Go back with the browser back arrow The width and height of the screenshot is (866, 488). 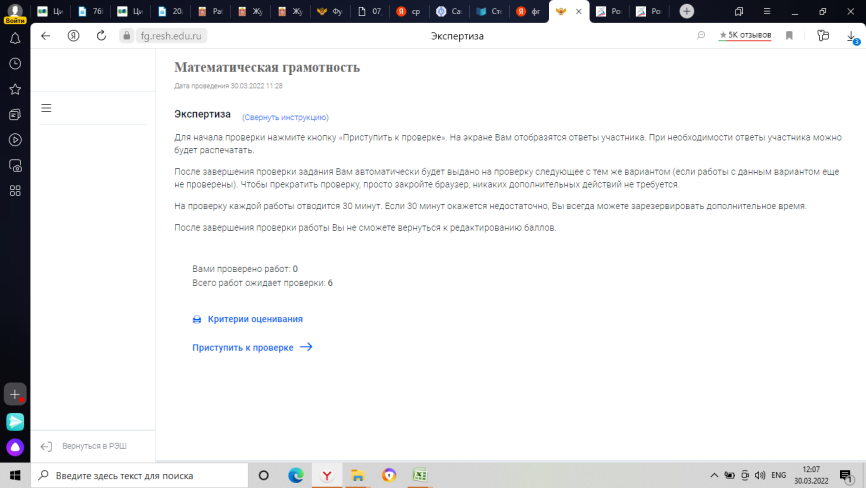pos(45,36)
